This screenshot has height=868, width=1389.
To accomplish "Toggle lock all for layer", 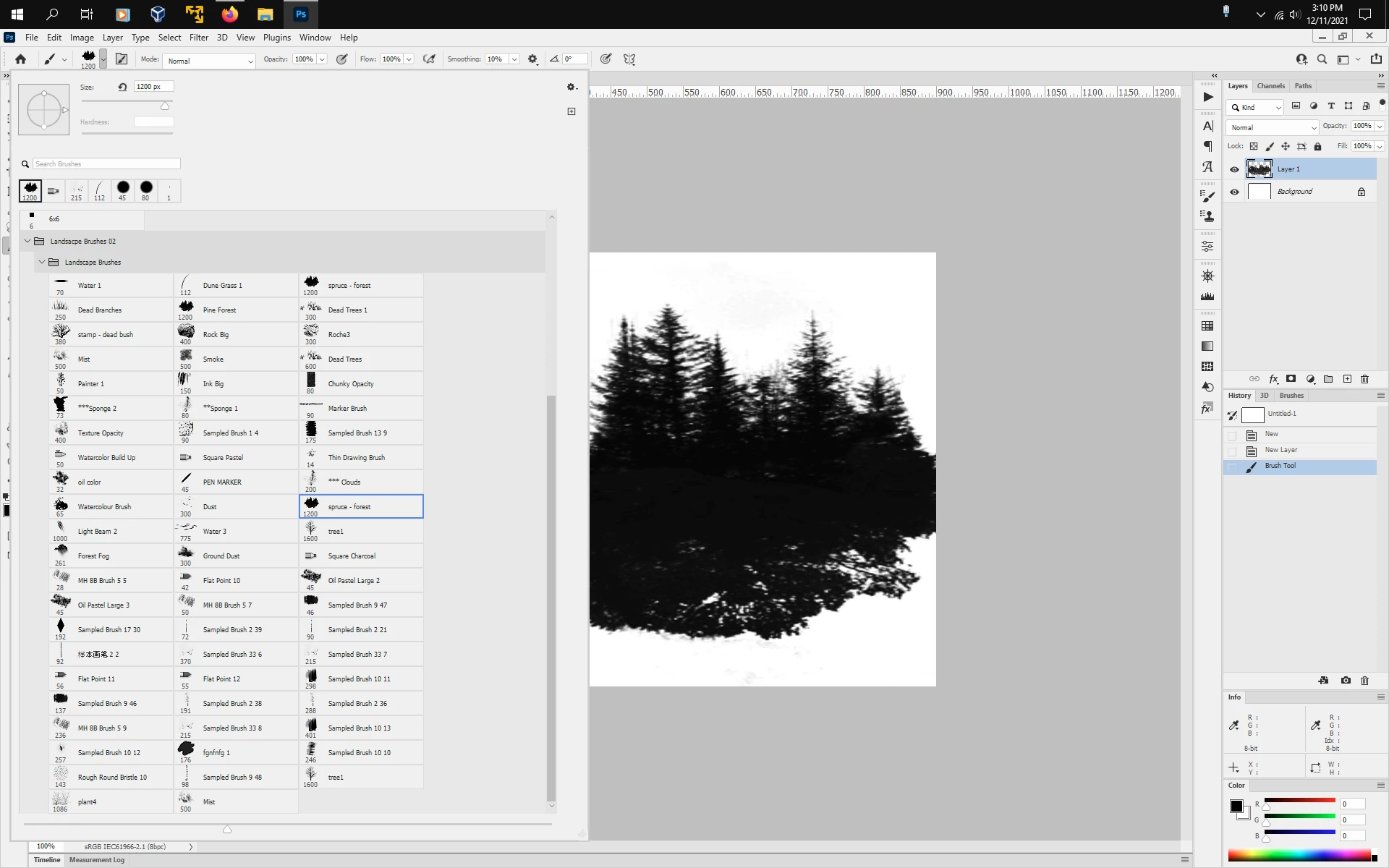I will 1317,146.
